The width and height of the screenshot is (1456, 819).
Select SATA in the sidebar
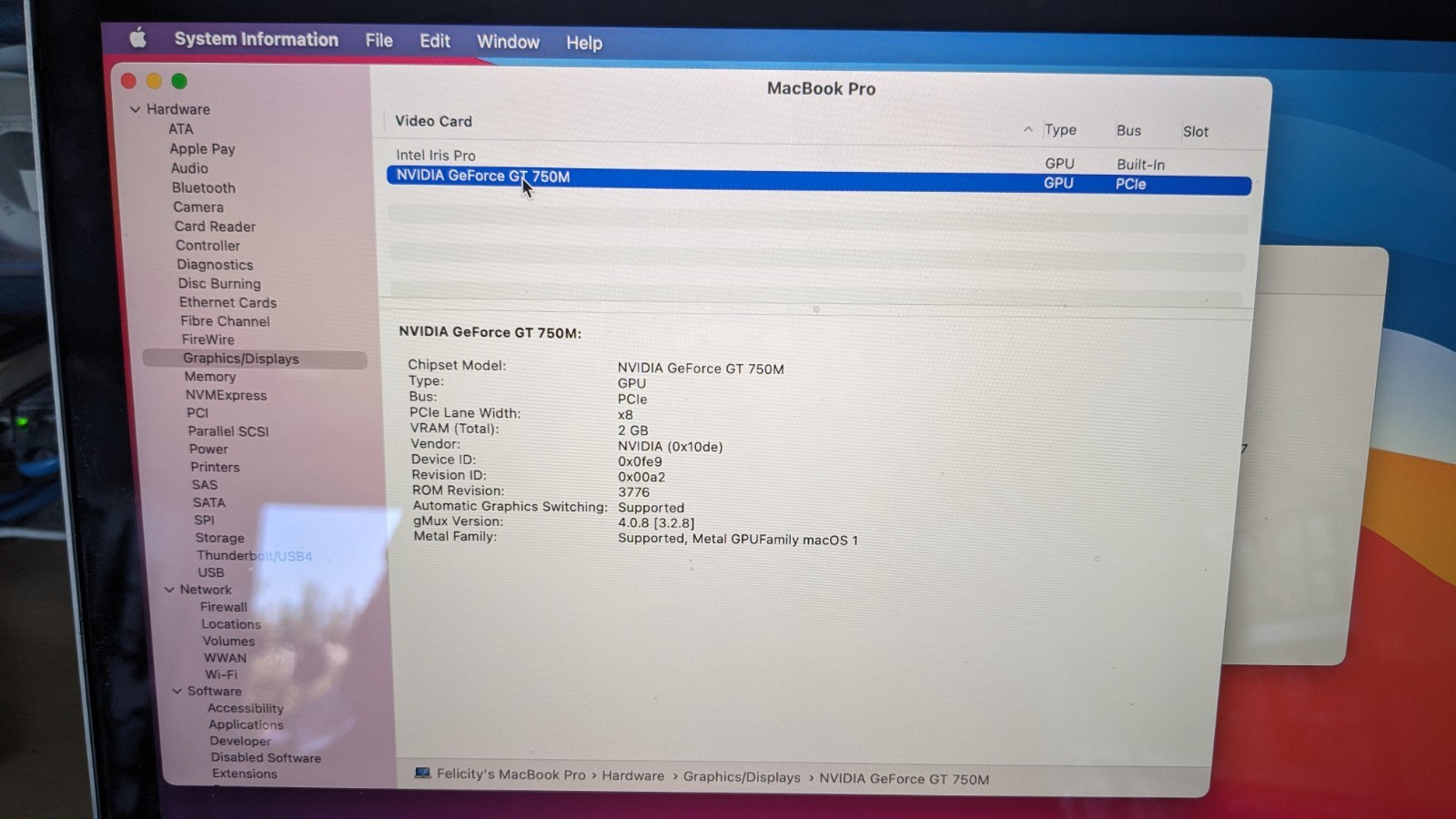[x=208, y=502]
